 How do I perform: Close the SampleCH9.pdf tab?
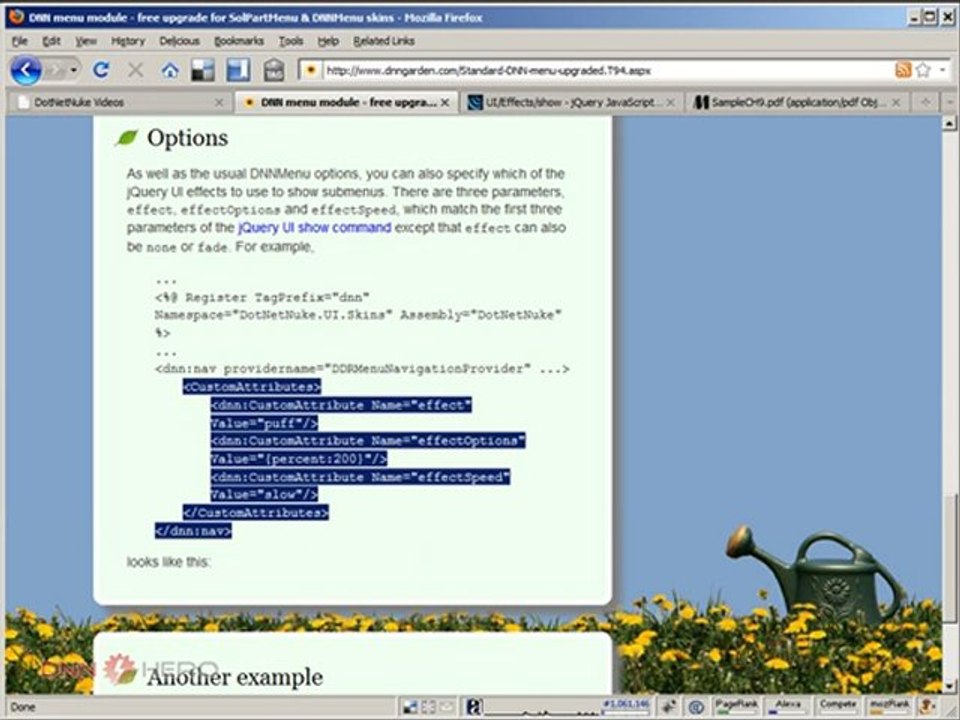[896, 102]
